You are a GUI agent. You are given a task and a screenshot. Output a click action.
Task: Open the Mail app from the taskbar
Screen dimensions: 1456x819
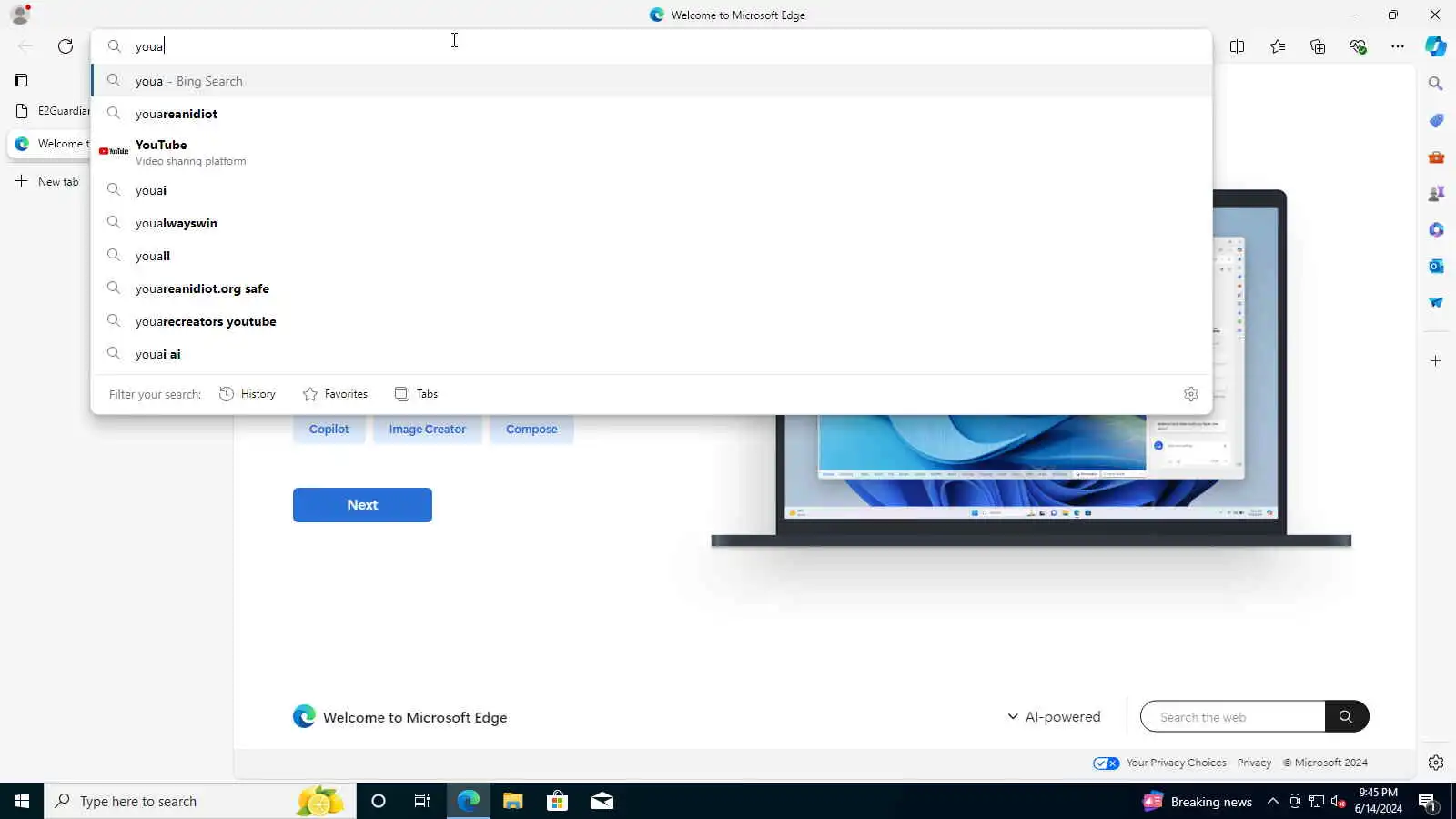[x=602, y=801]
